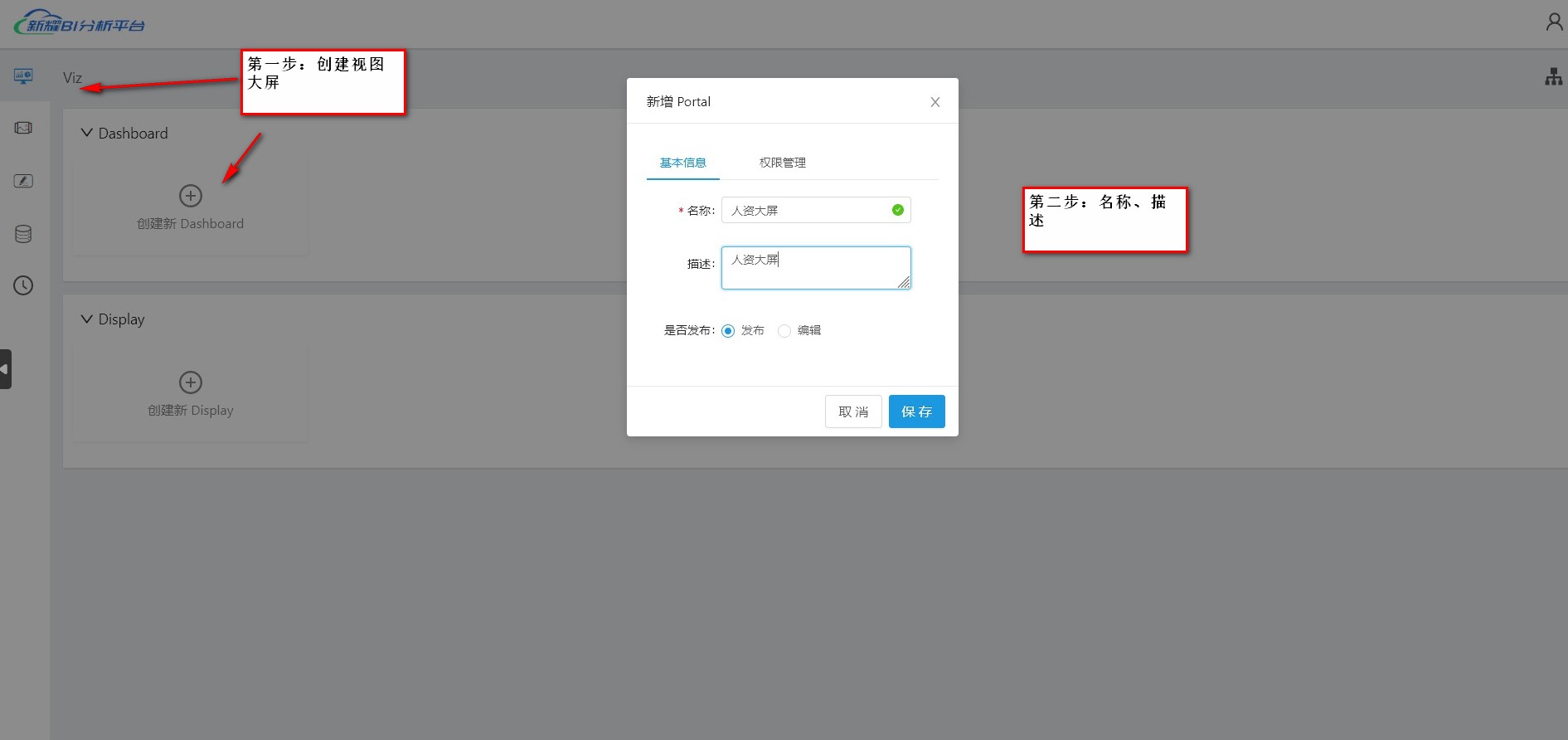Collapse the Dashboard section
1568x740 pixels.
(x=86, y=133)
